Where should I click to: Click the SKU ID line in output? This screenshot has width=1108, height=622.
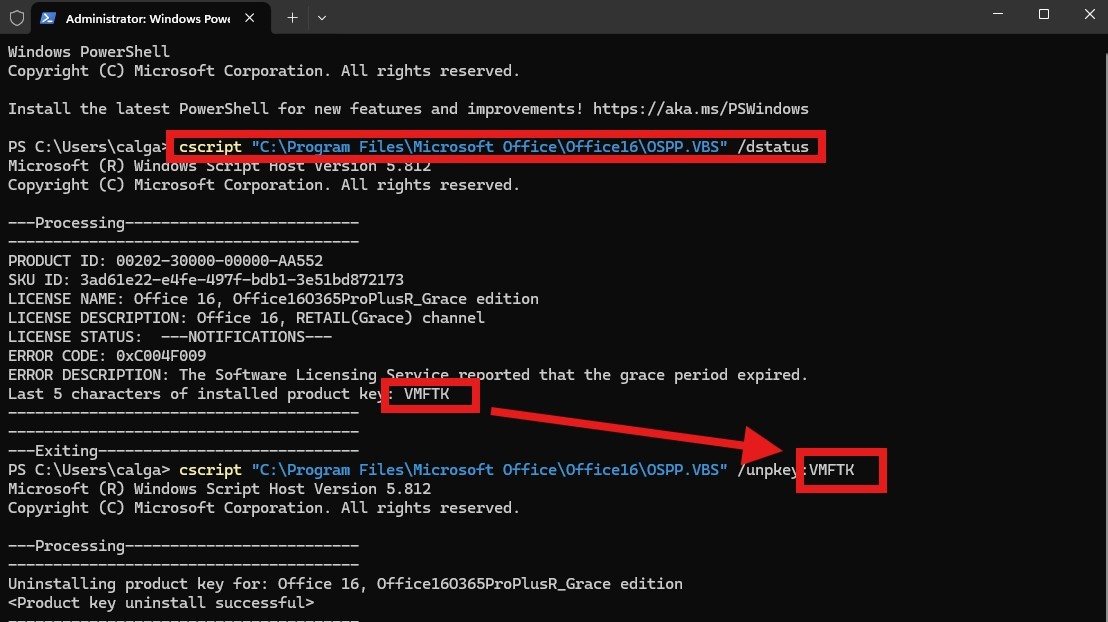[205, 280]
